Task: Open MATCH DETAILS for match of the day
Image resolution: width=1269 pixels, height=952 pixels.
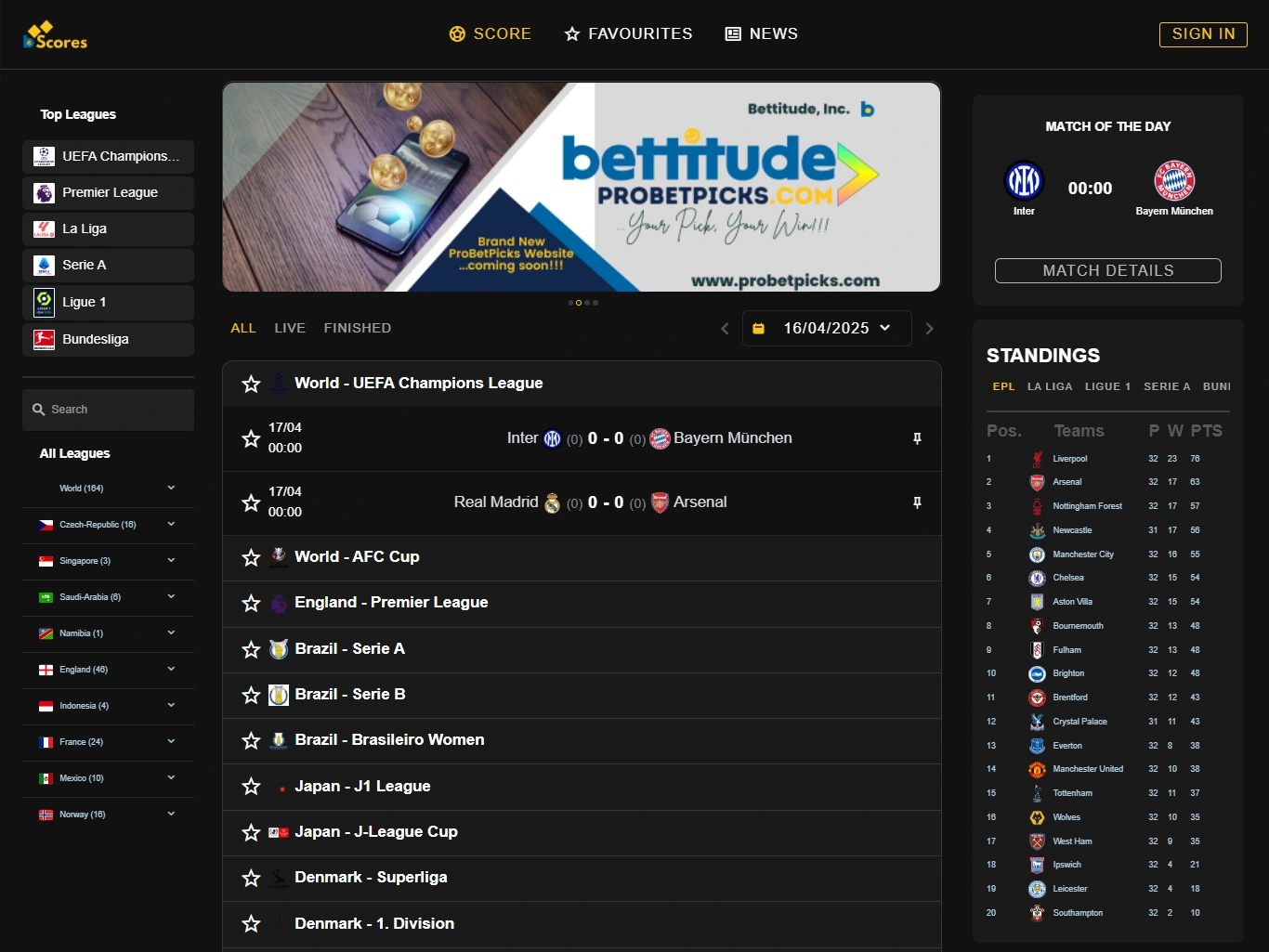Action: 1108,270
